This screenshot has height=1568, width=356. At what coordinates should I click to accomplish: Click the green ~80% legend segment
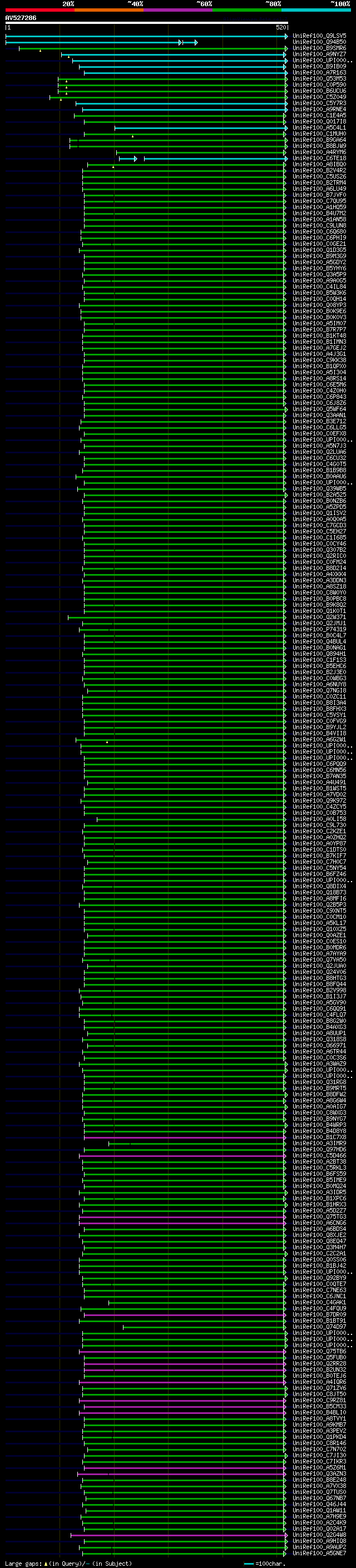(x=247, y=10)
